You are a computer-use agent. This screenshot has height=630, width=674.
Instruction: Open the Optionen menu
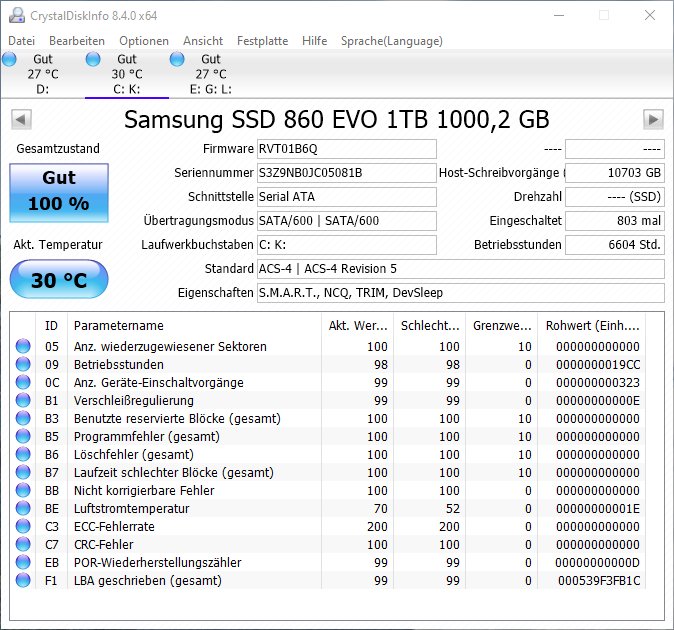click(144, 41)
